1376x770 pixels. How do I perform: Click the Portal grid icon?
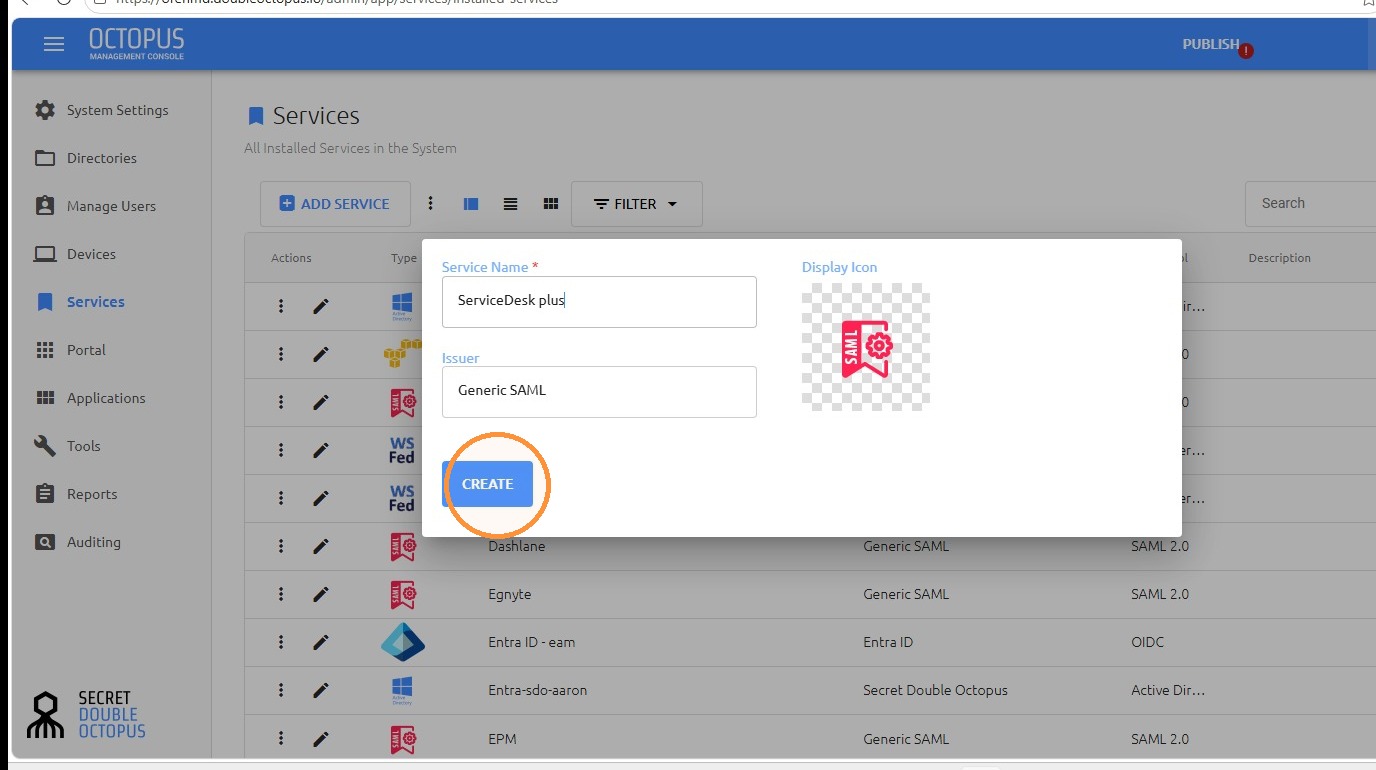[x=45, y=350]
